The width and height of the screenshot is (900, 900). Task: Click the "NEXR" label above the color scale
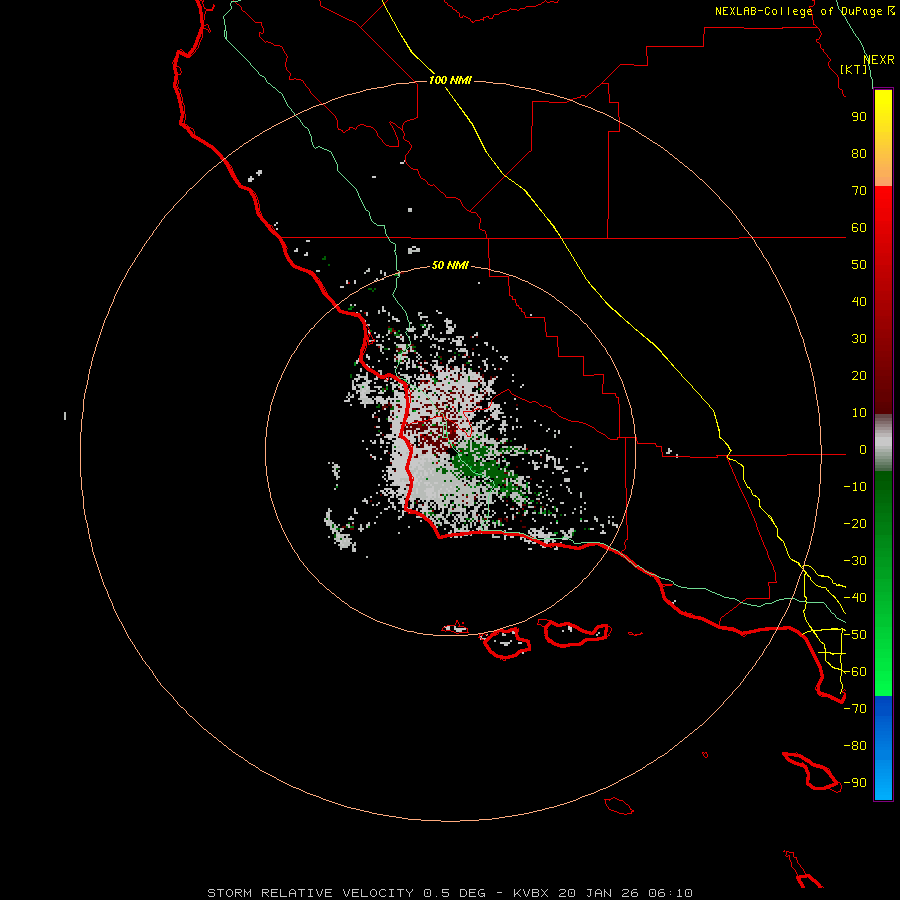point(879,60)
